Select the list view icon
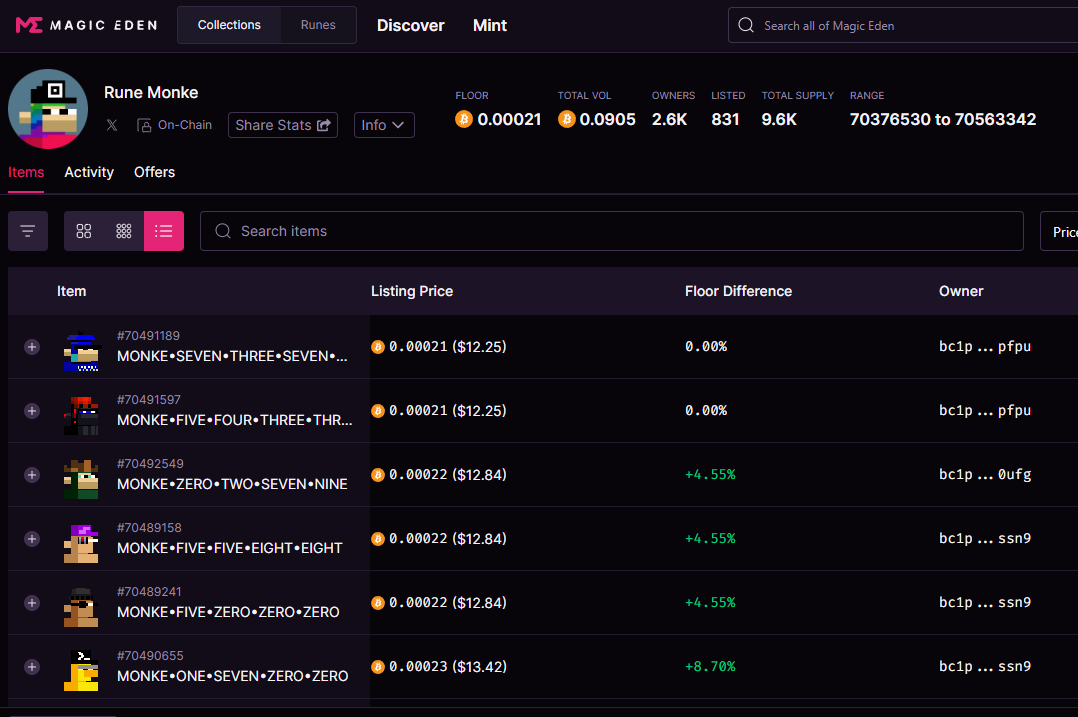 click(x=164, y=231)
